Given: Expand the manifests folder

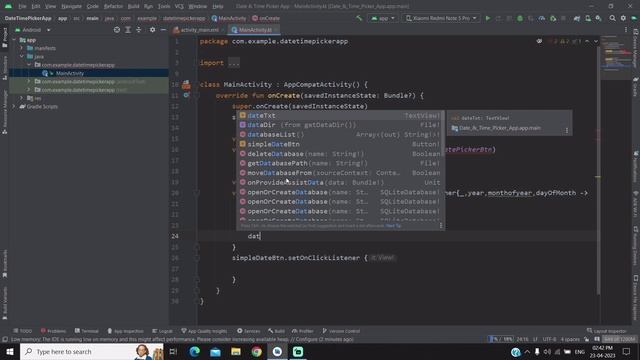Looking at the screenshot, I should (22, 48).
